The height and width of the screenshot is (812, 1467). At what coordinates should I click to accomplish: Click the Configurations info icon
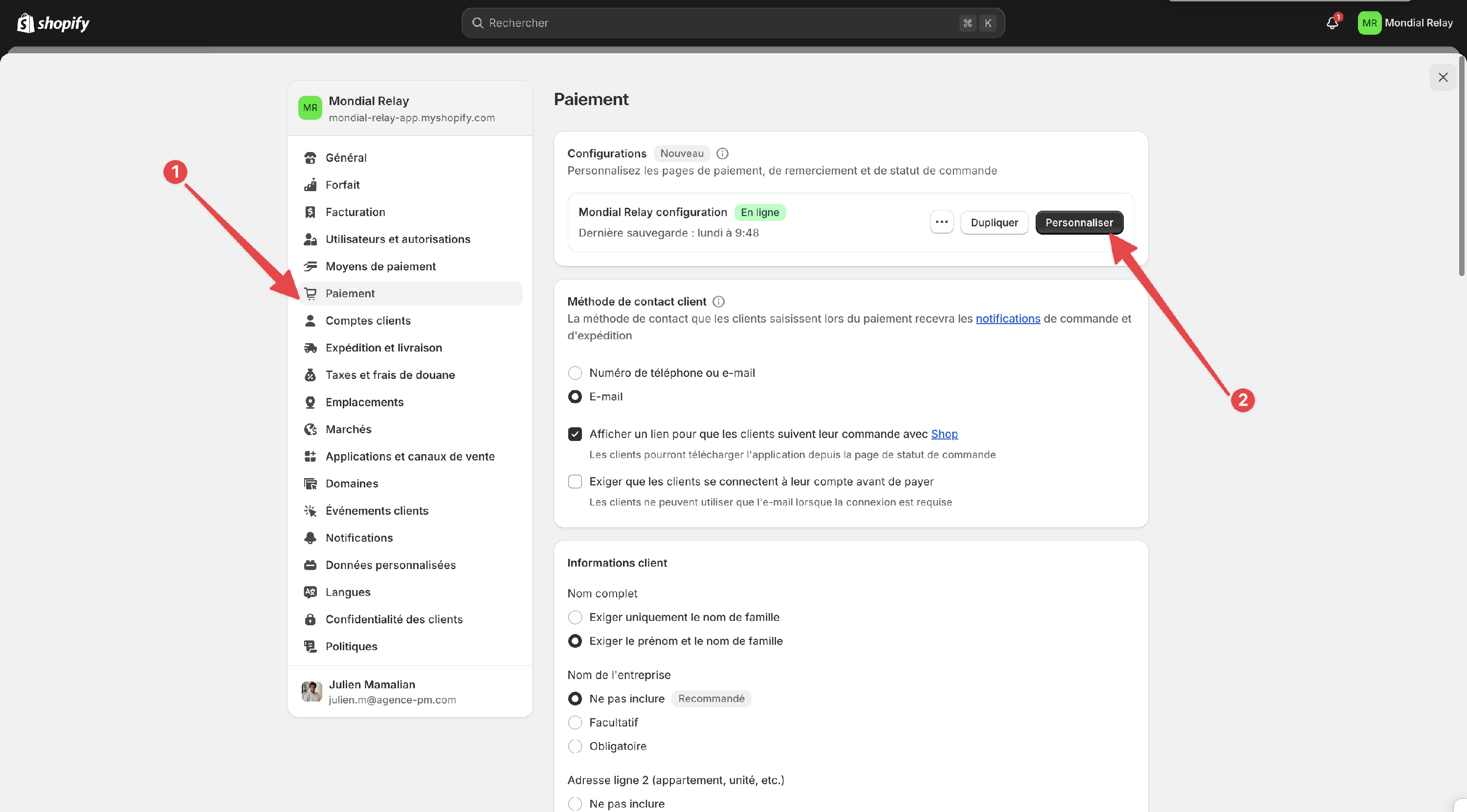(722, 154)
